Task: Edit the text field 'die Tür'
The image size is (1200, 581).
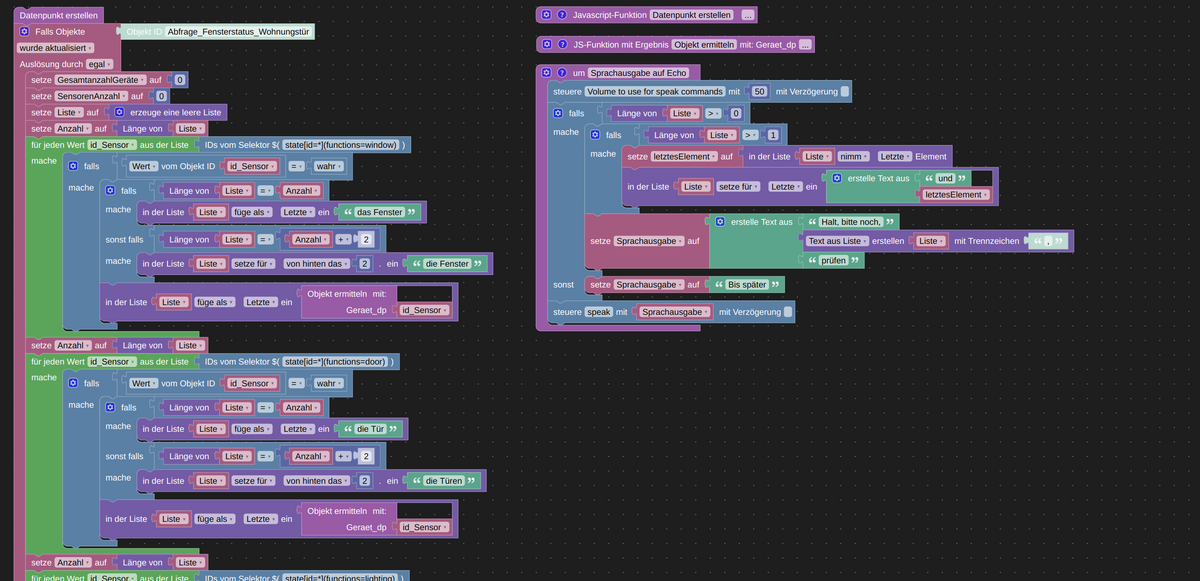Action: 372,429
